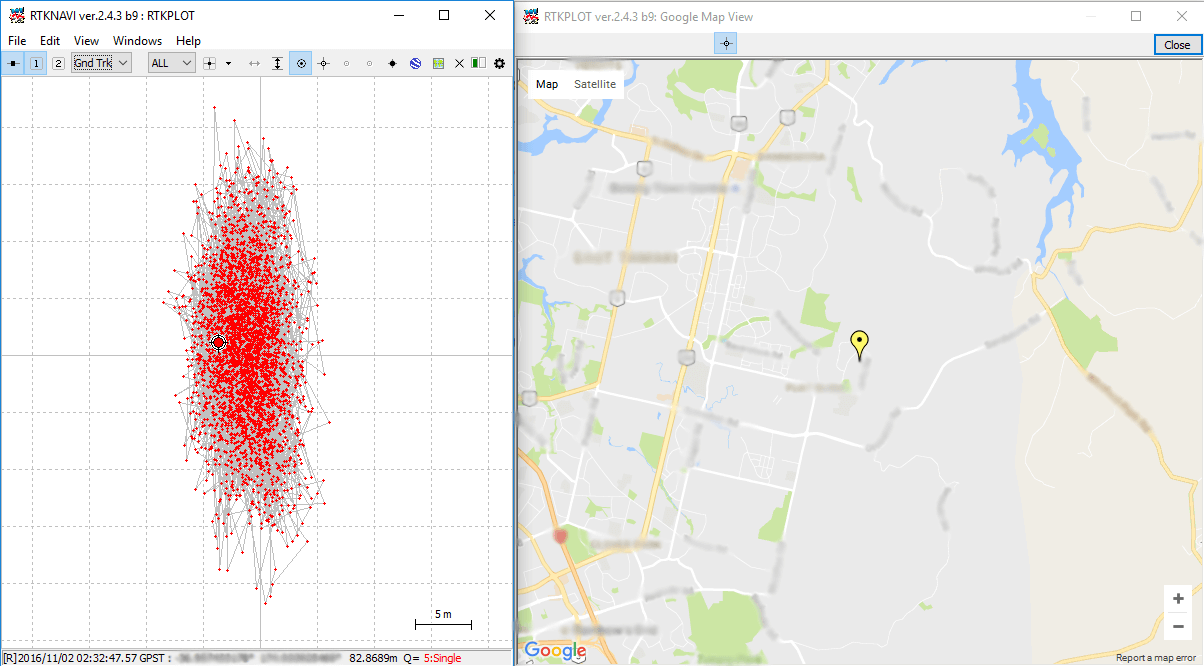Click the Close button in Google Map View
1204x666 pixels.
(x=1177, y=45)
